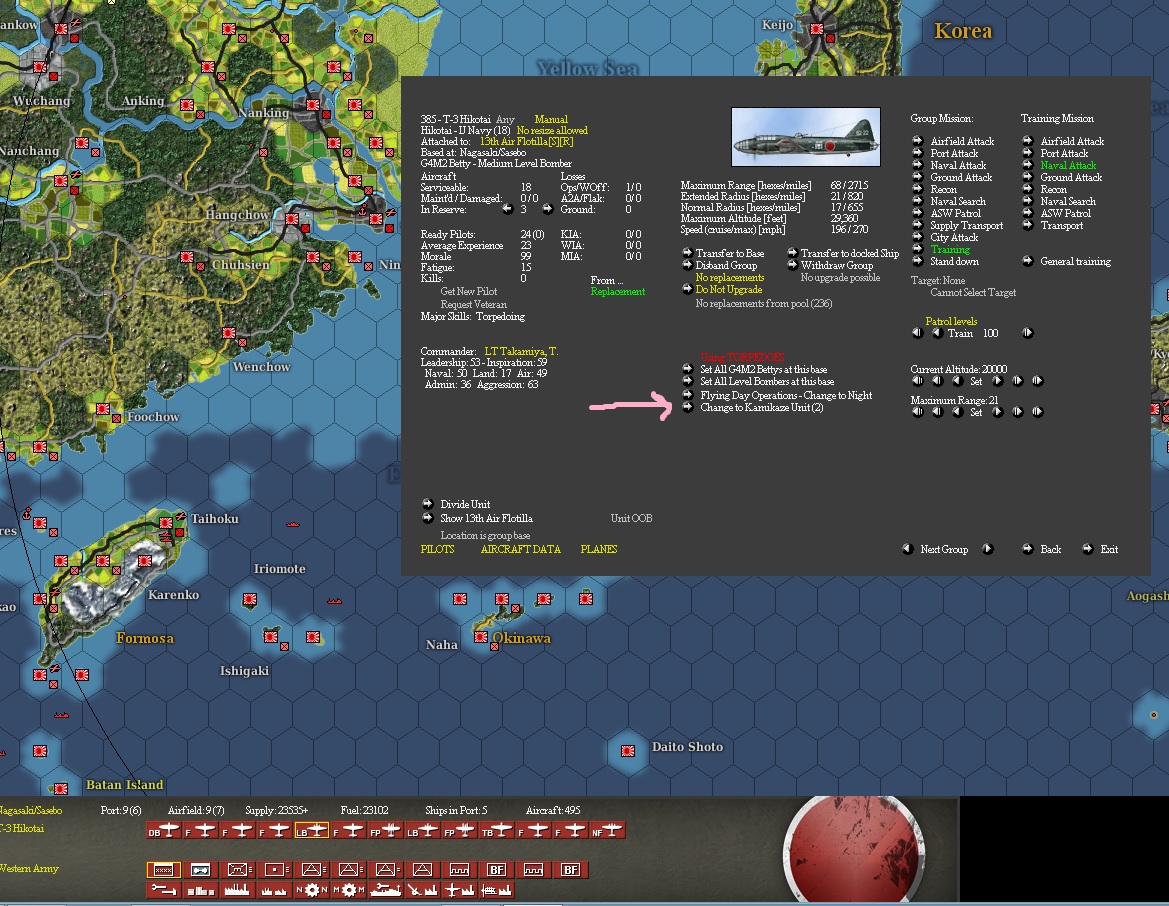Image resolution: width=1169 pixels, height=906 pixels.
Task: Raise Maximum Range by largest step
Action: click(x=1037, y=412)
